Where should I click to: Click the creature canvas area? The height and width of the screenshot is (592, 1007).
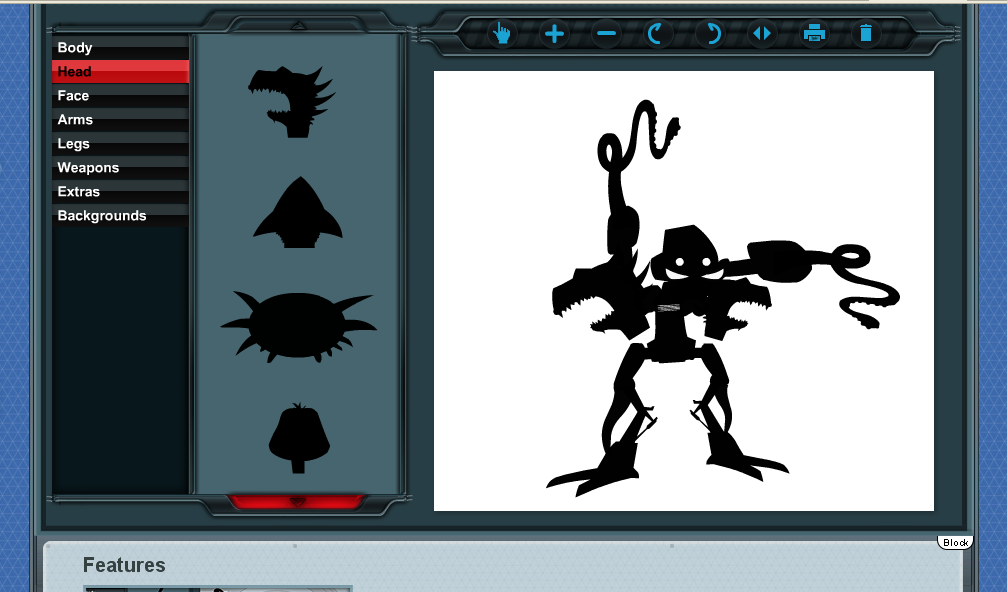click(684, 291)
